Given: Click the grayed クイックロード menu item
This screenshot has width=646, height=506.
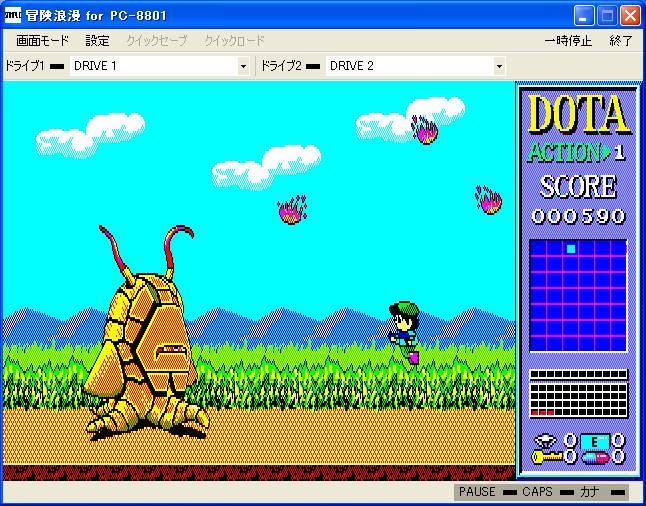Looking at the screenshot, I should (234, 41).
